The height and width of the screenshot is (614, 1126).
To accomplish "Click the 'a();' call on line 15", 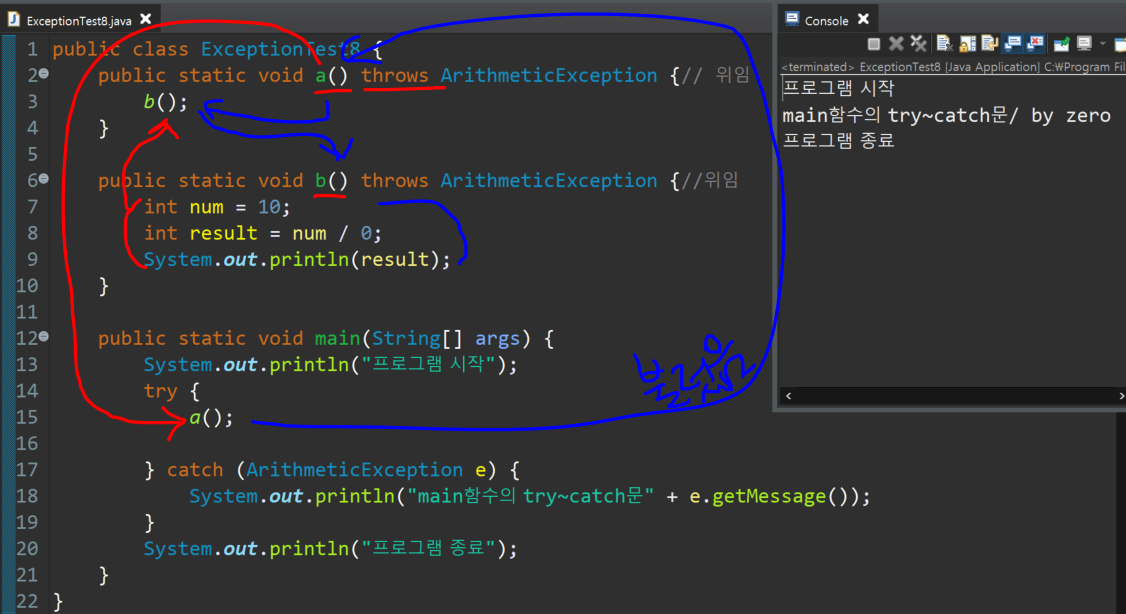I will 211,417.
